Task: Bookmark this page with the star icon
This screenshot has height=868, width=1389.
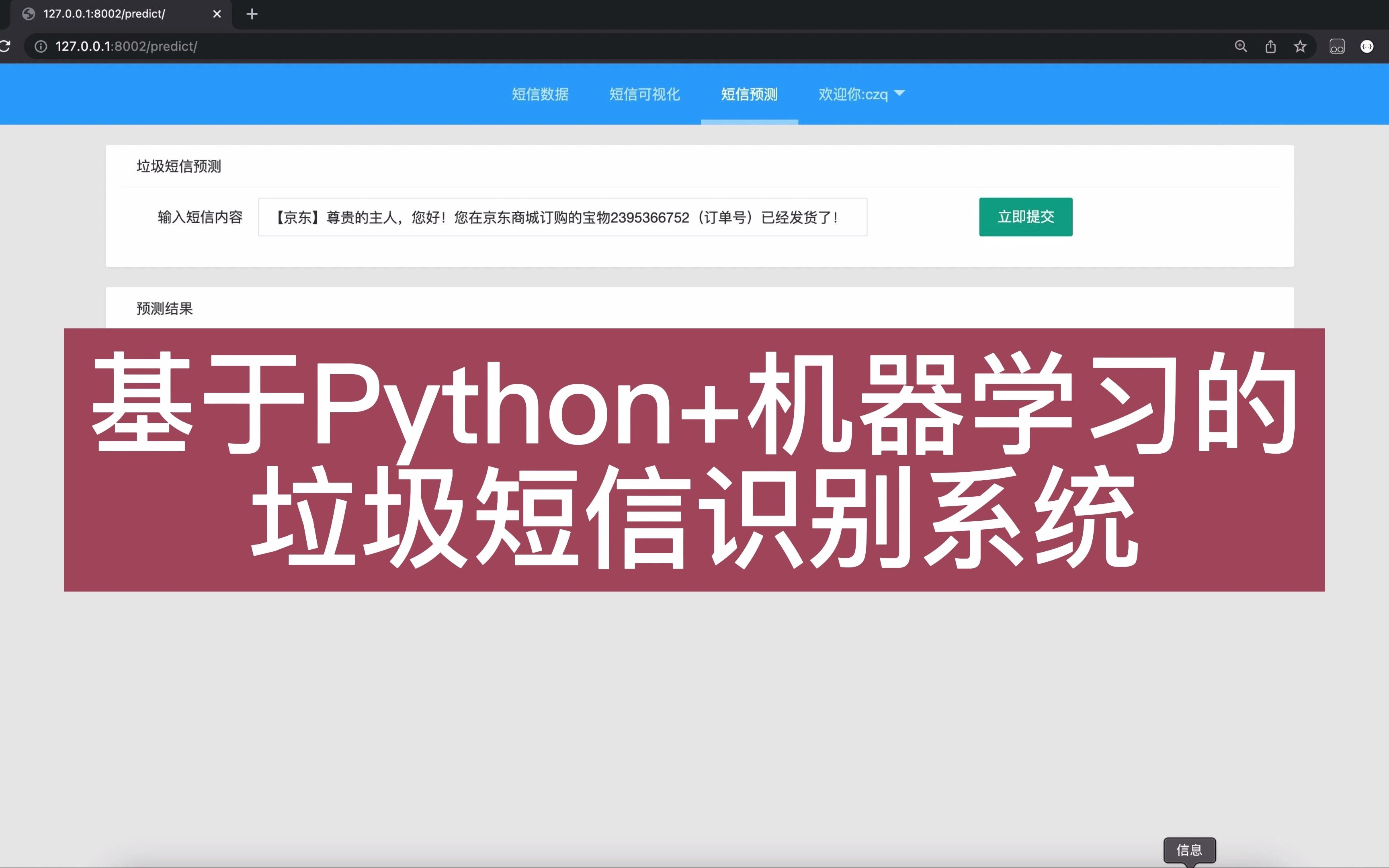Action: (1300, 47)
